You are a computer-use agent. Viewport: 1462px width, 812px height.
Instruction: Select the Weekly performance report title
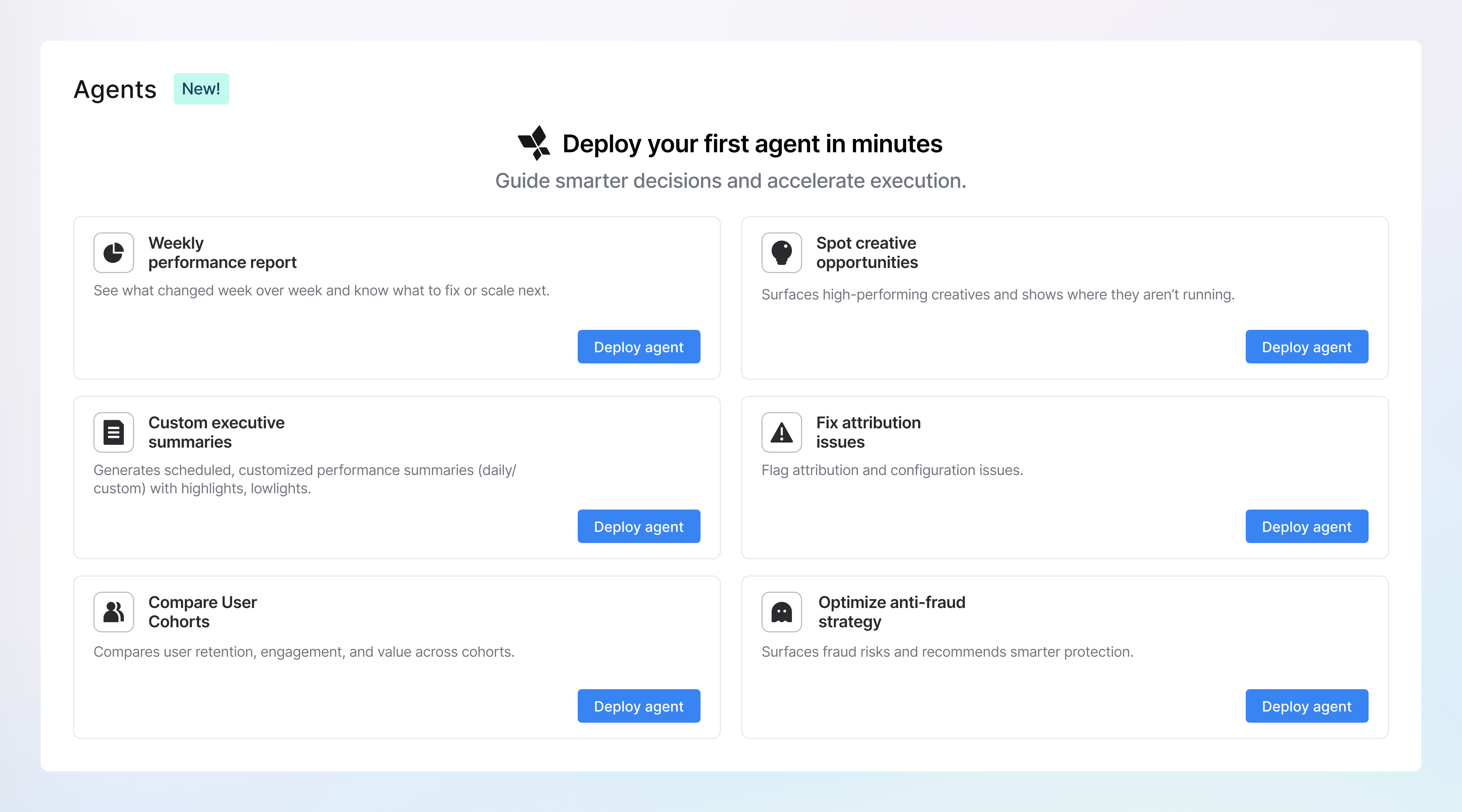[222, 252]
